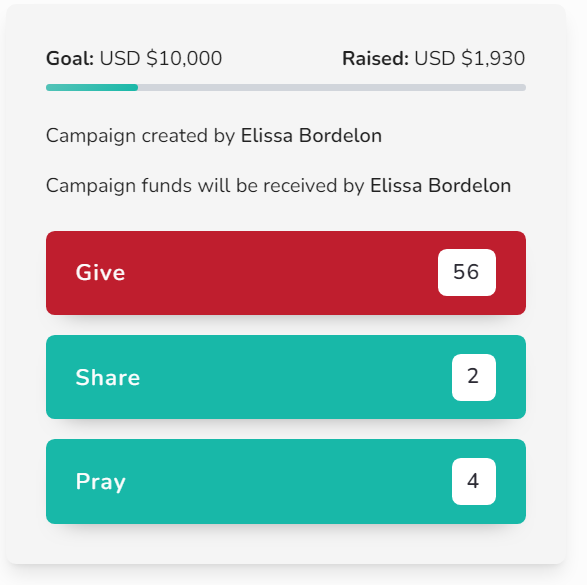Click the unfilled gray part of progress bar
The image size is (587, 585).
pyautogui.click(x=332, y=88)
